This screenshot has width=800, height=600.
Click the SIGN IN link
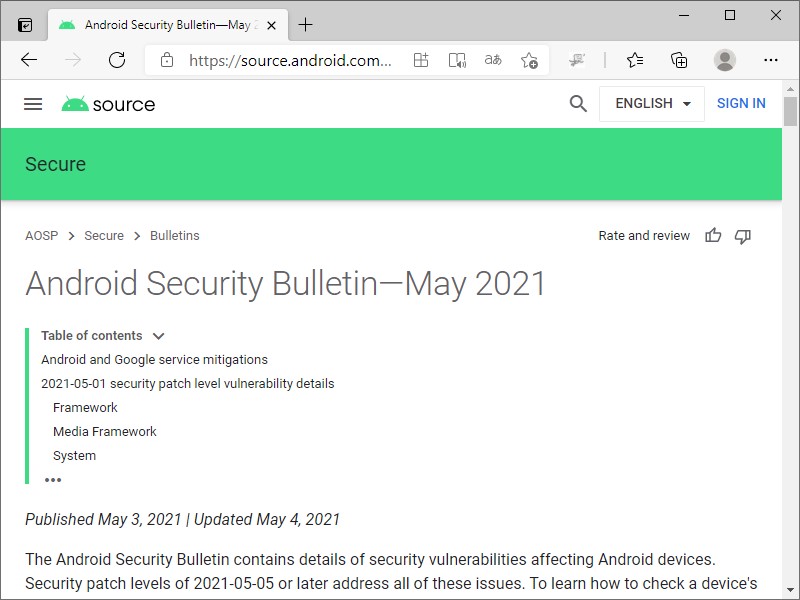[741, 104]
